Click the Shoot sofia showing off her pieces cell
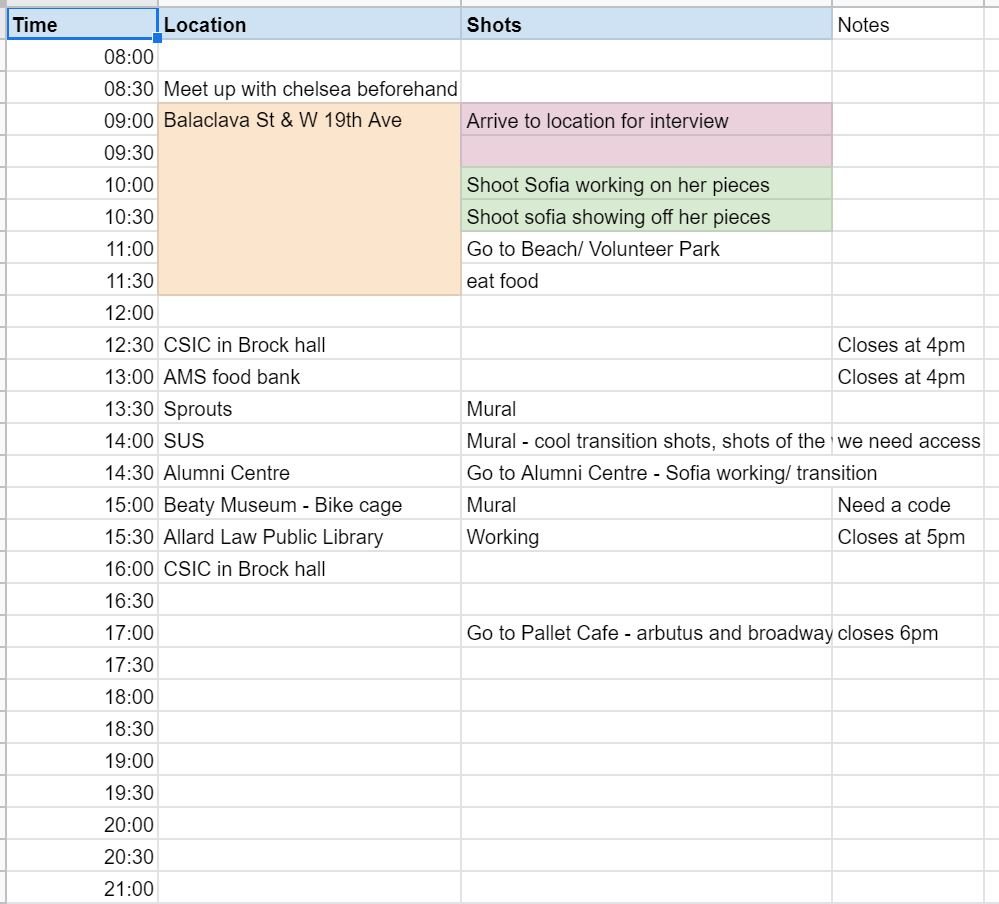999x904 pixels. [646, 217]
